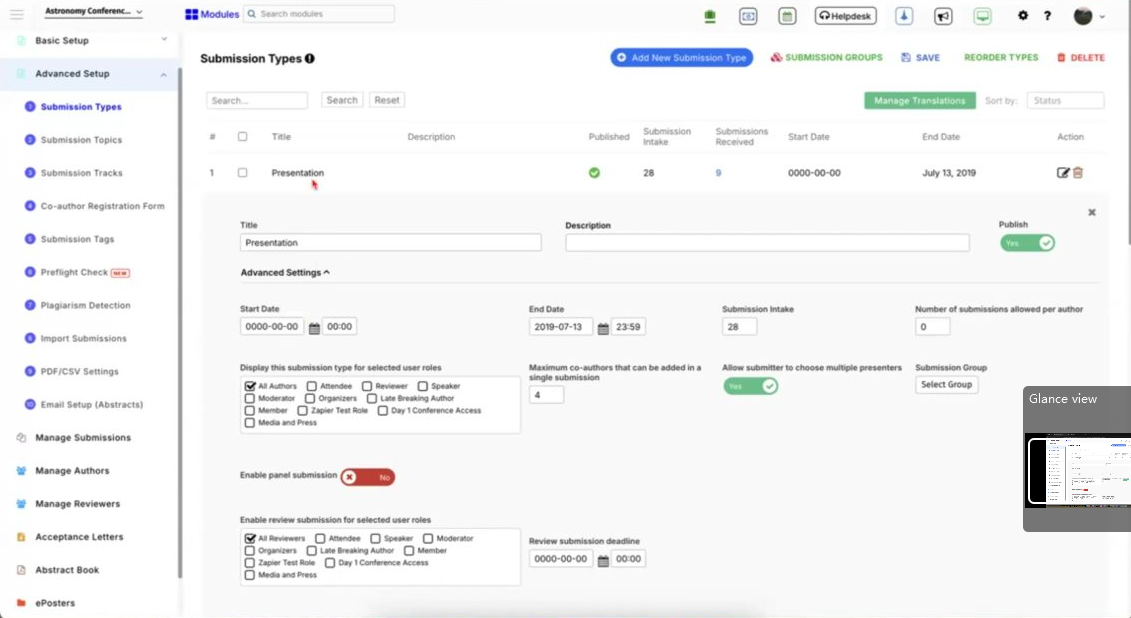Open the settings gear icon
This screenshot has width=1131, height=618.
[x=1023, y=15]
